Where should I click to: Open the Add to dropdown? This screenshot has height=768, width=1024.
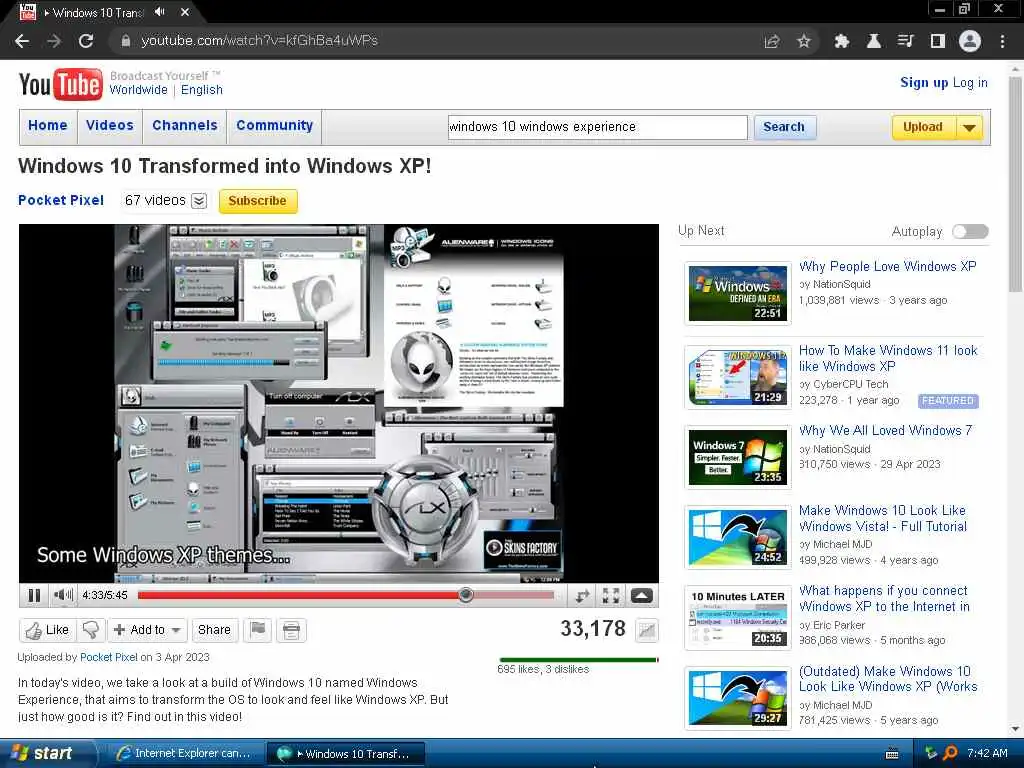pyautogui.click(x=148, y=630)
